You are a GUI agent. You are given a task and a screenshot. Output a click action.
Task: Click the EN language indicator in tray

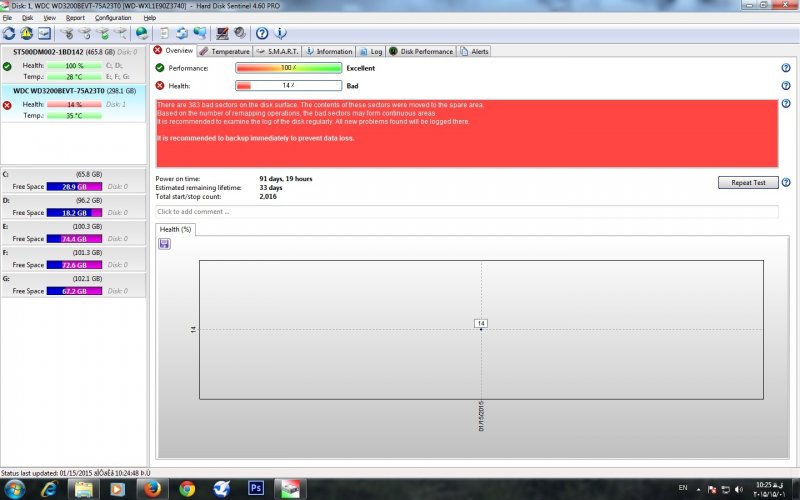(x=683, y=488)
